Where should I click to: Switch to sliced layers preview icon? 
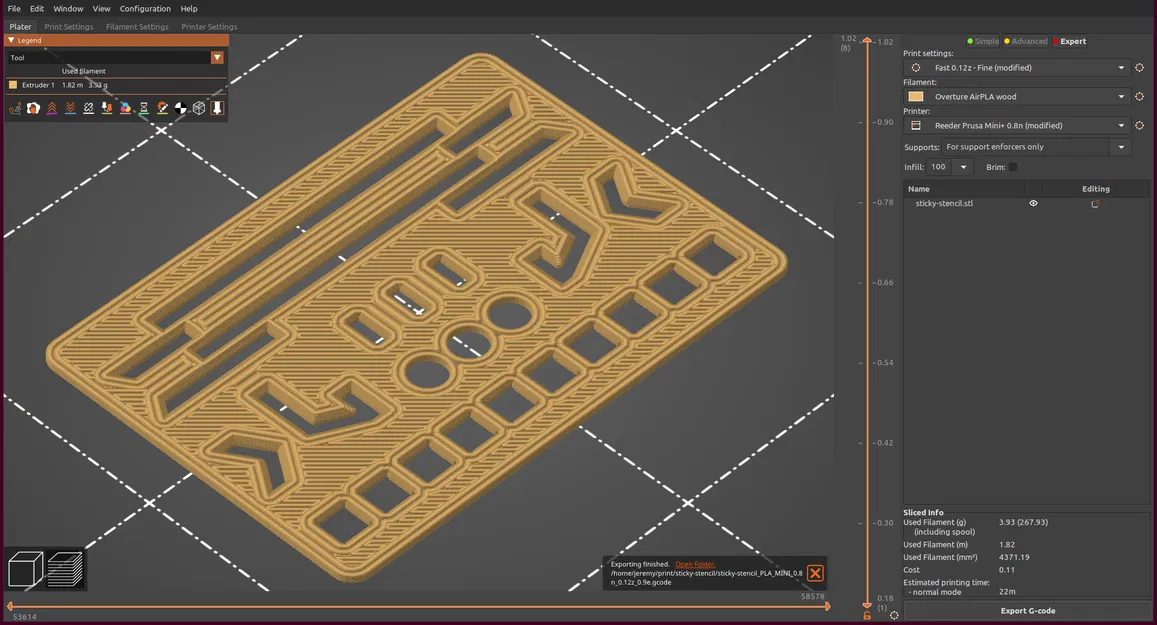tap(65, 569)
